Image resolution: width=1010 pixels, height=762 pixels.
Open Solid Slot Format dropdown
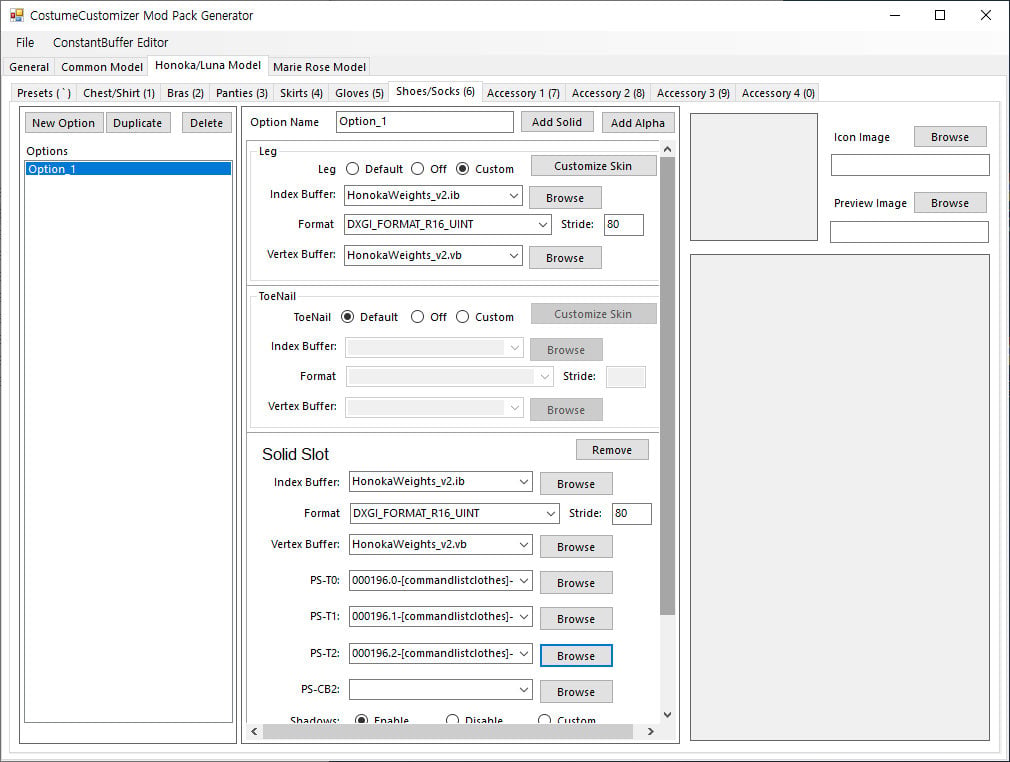click(550, 513)
